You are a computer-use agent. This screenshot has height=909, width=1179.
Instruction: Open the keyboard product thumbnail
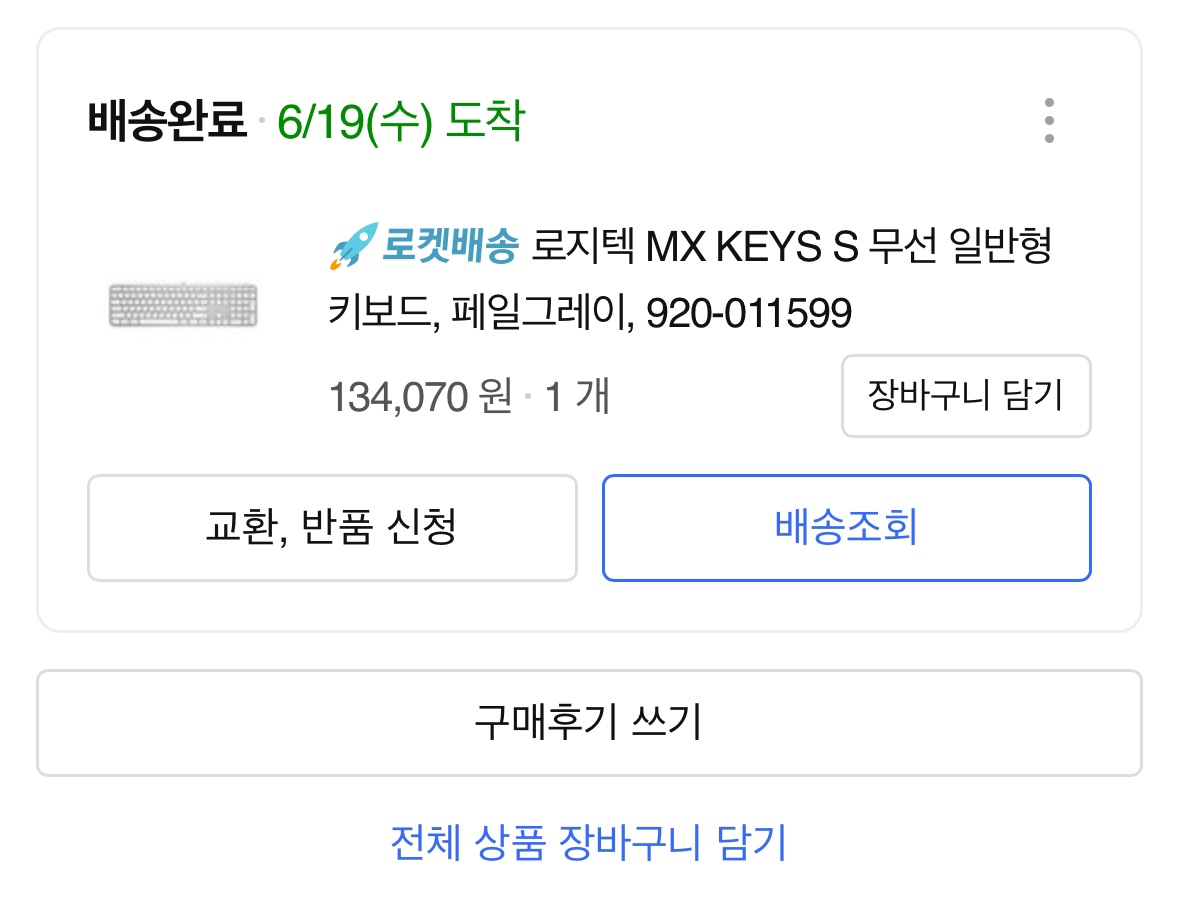183,304
